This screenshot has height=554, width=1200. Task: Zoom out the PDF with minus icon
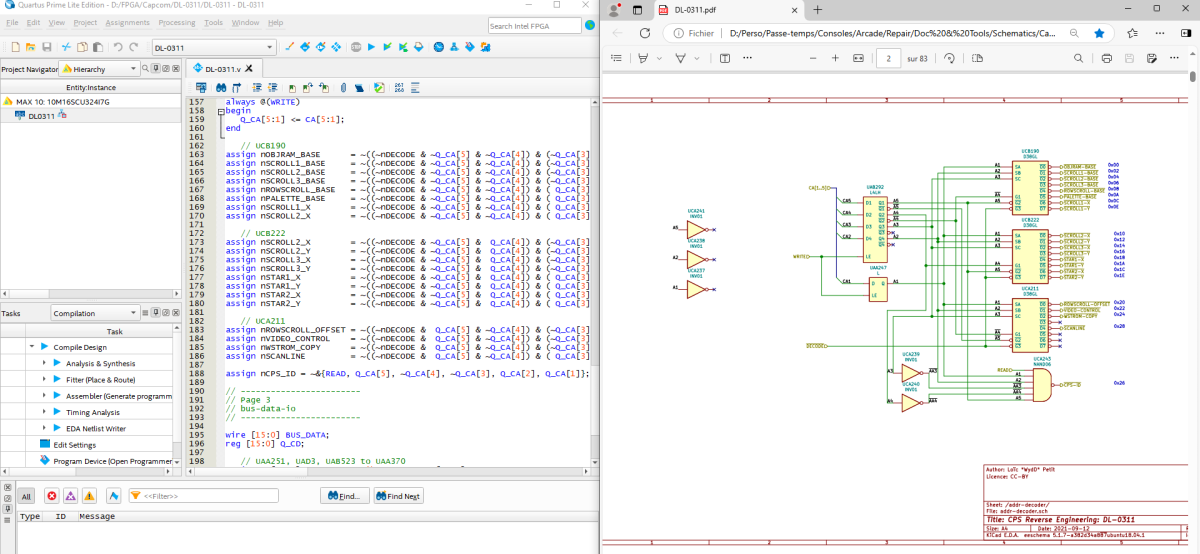pos(813,58)
